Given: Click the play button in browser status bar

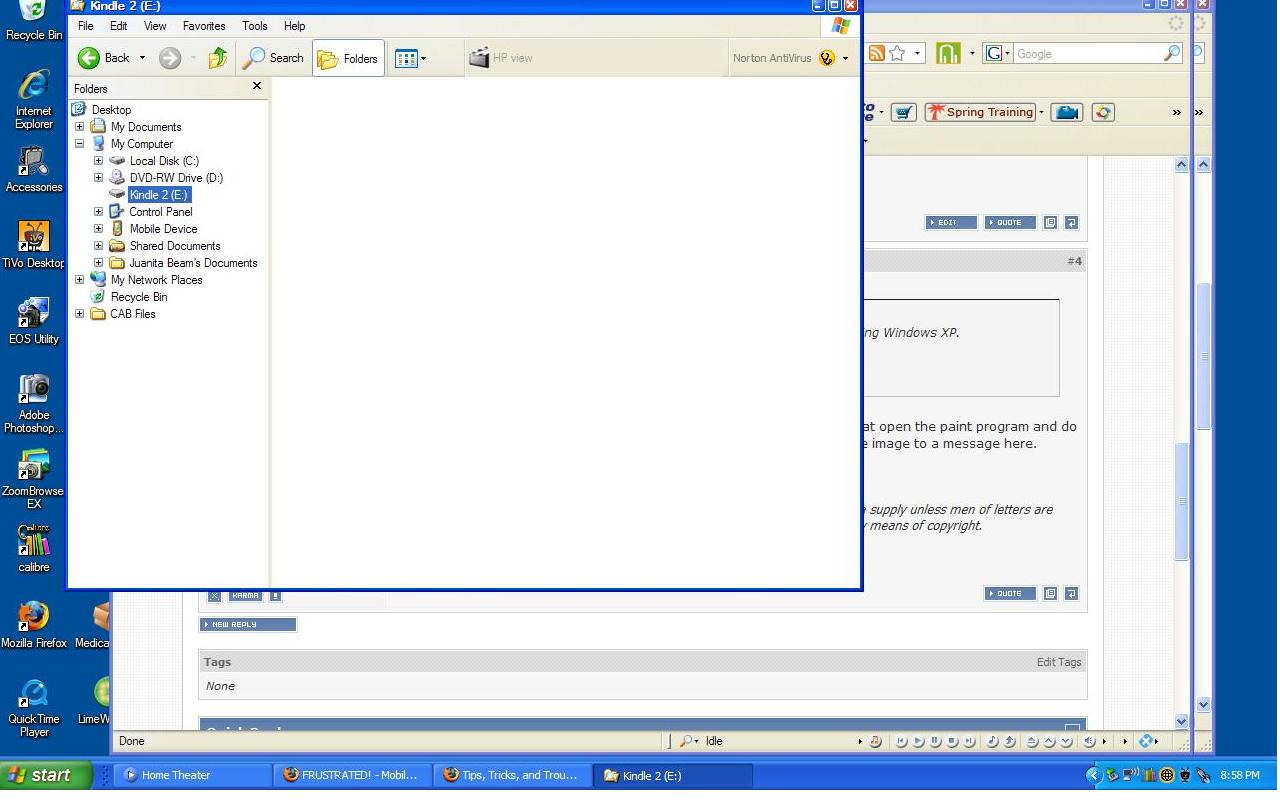Looking at the screenshot, I should tap(918, 742).
